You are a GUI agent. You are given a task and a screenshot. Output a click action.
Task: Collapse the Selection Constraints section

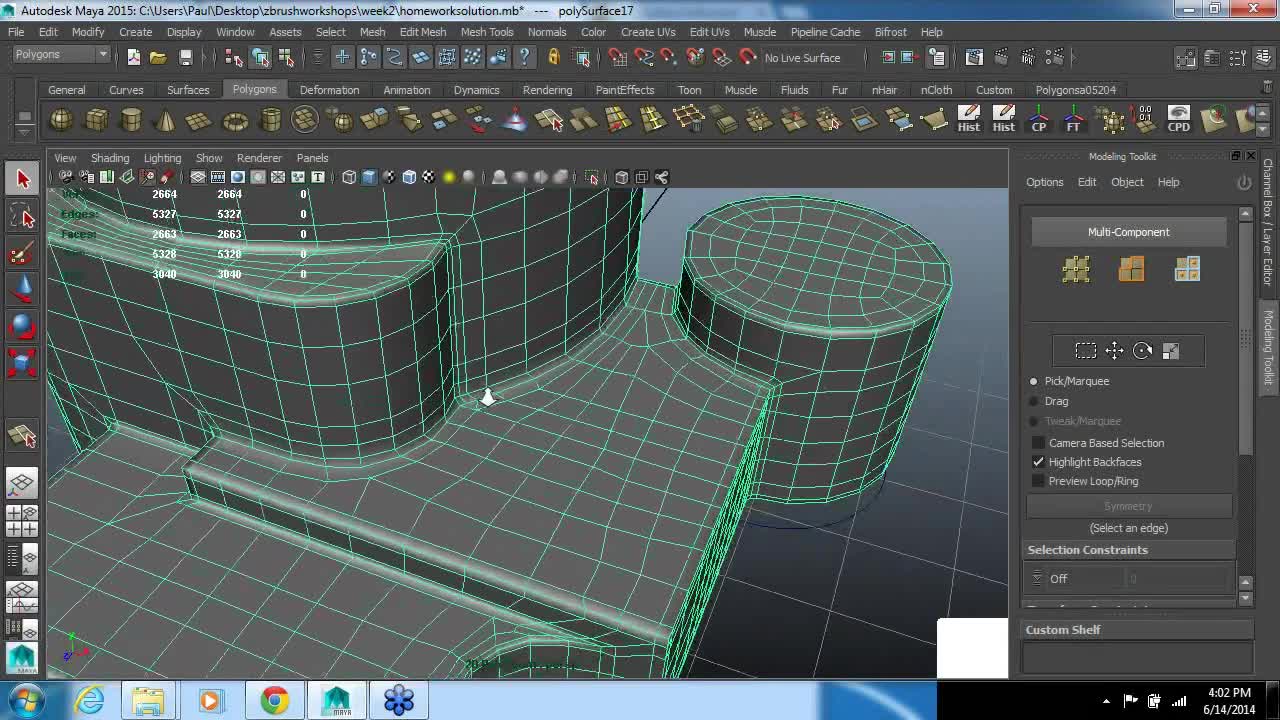point(1087,550)
